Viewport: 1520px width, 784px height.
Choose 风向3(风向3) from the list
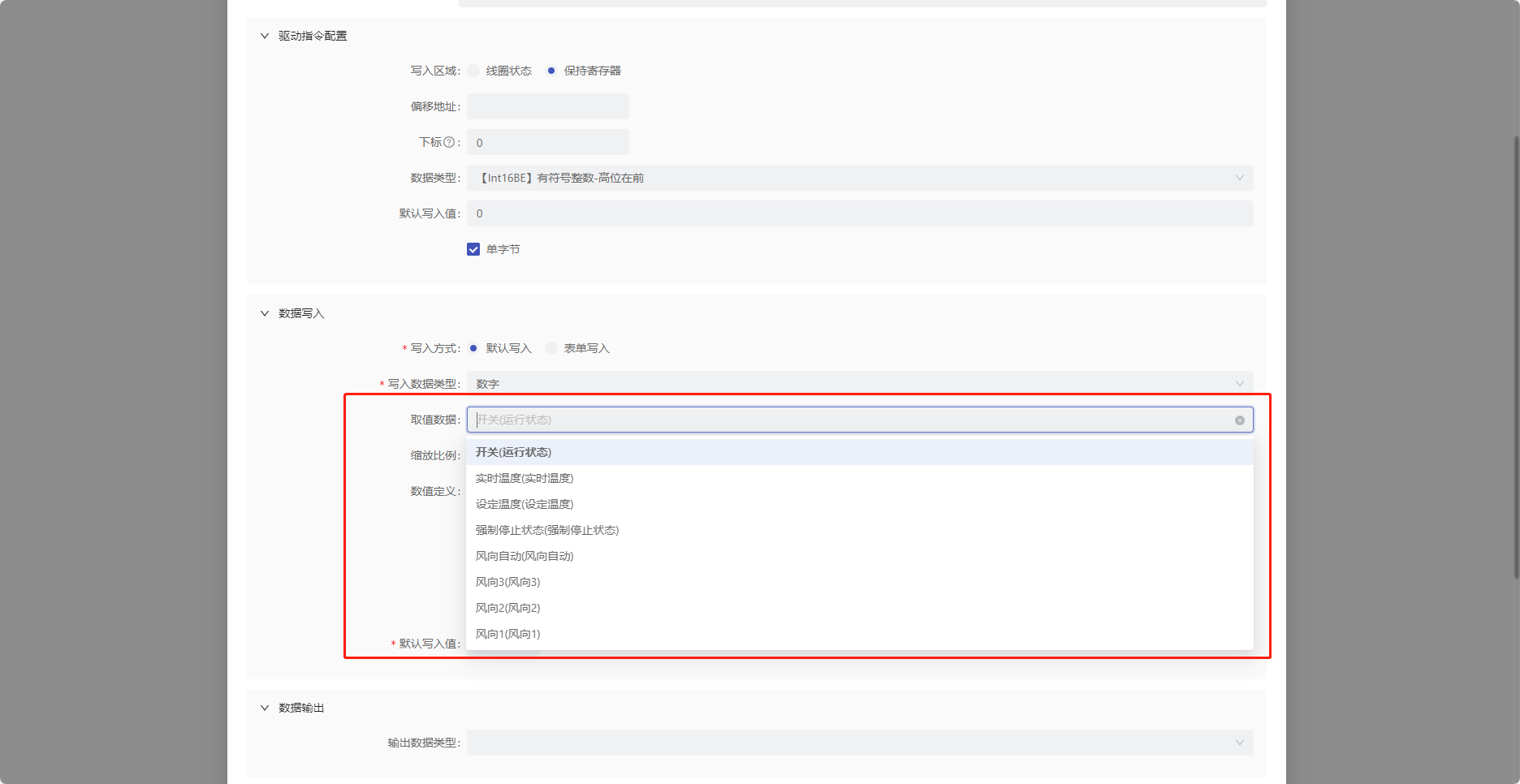860,582
